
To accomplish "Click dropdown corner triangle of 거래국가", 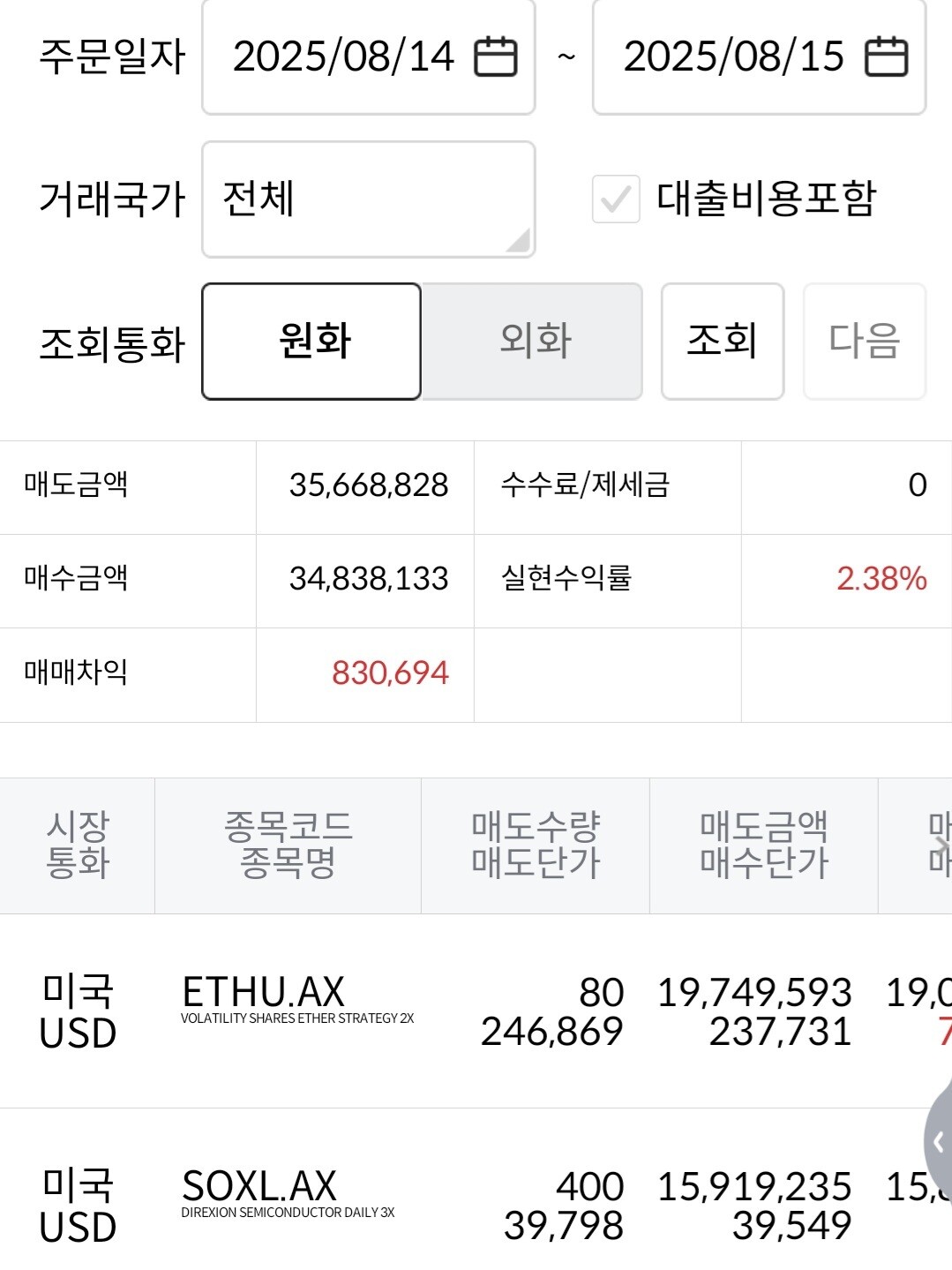I will coord(519,240).
